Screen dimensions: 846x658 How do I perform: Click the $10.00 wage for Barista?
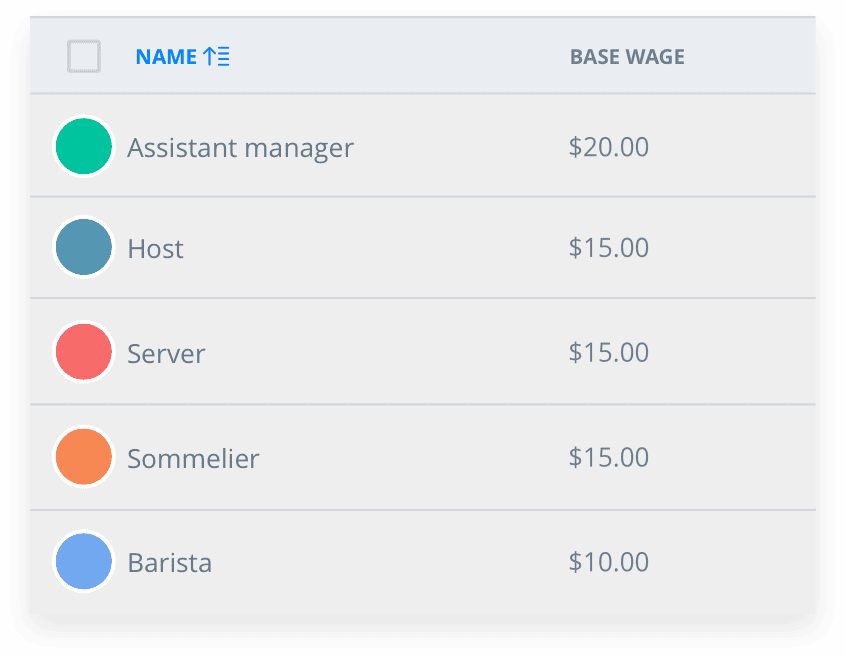click(x=609, y=562)
